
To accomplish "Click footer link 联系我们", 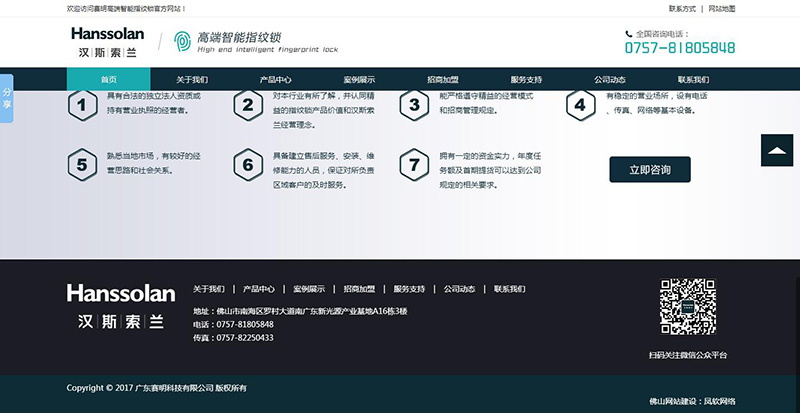I will point(509,289).
